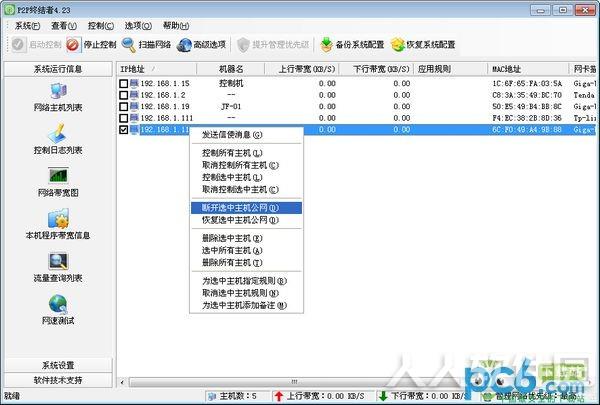
Task: Click the 备份系统配置 backup icon
Action: pyautogui.click(x=326, y=44)
